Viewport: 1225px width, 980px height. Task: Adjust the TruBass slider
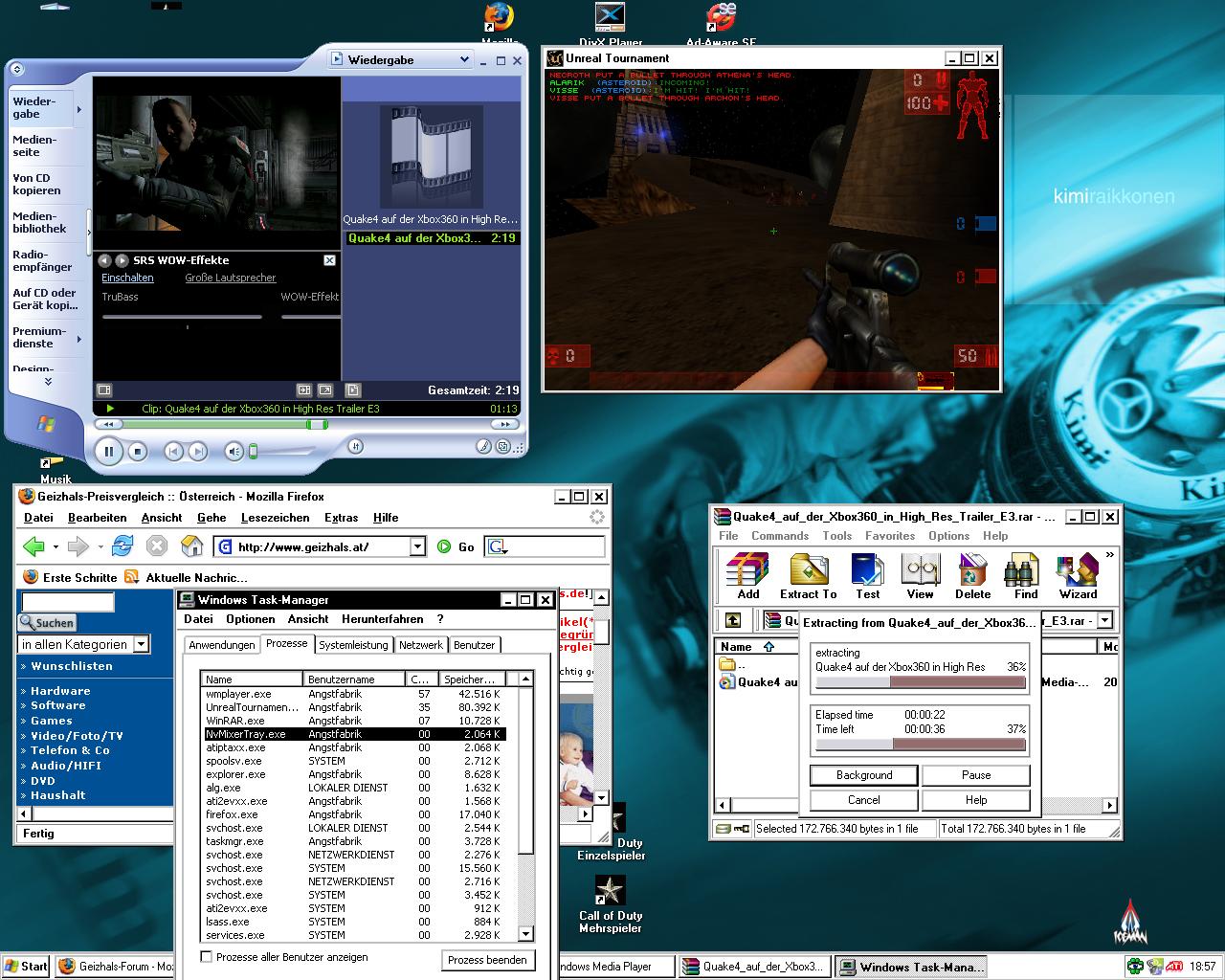[x=182, y=317]
